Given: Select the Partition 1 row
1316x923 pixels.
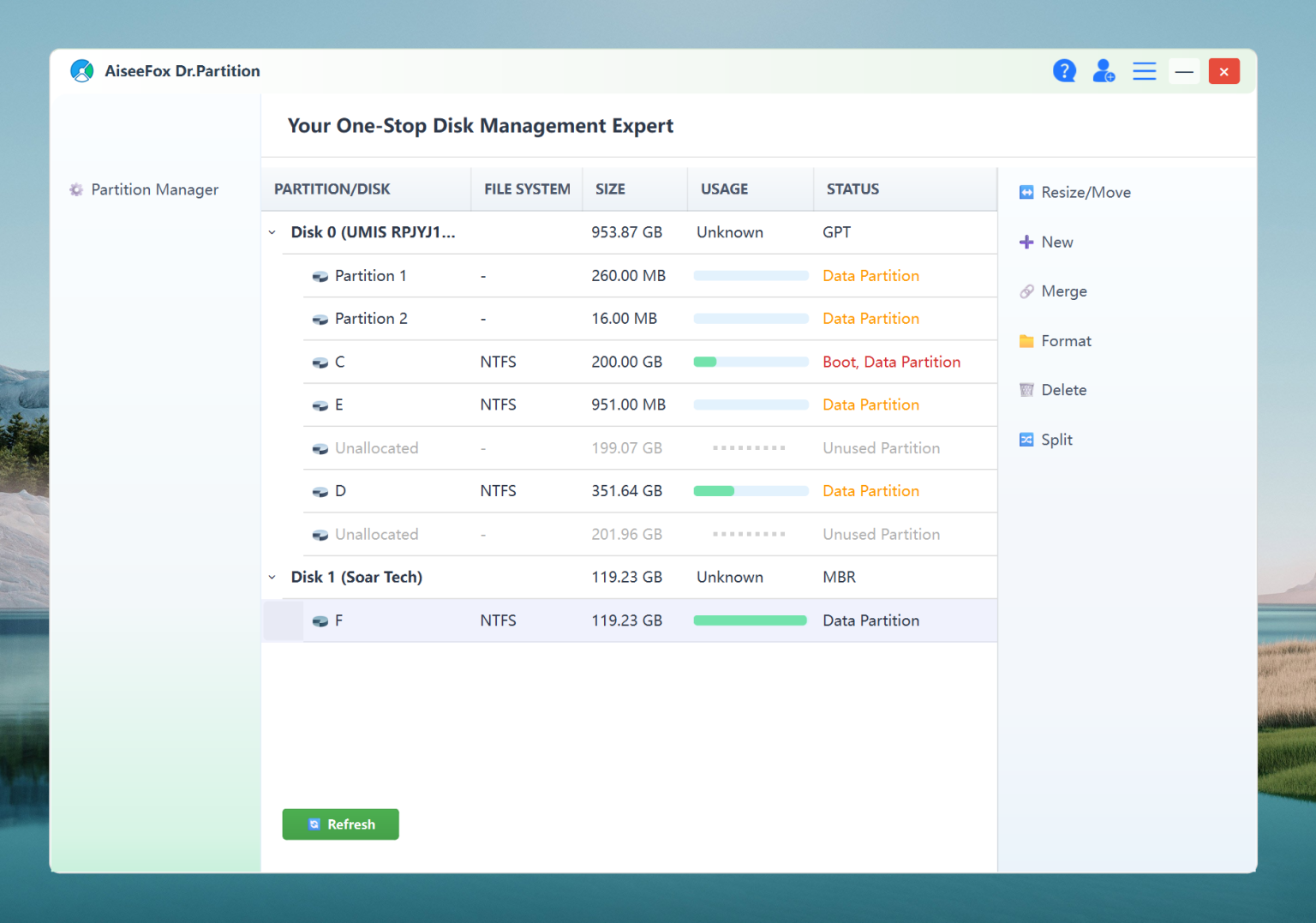Looking at the screenshot, I should tap(650, 276).
